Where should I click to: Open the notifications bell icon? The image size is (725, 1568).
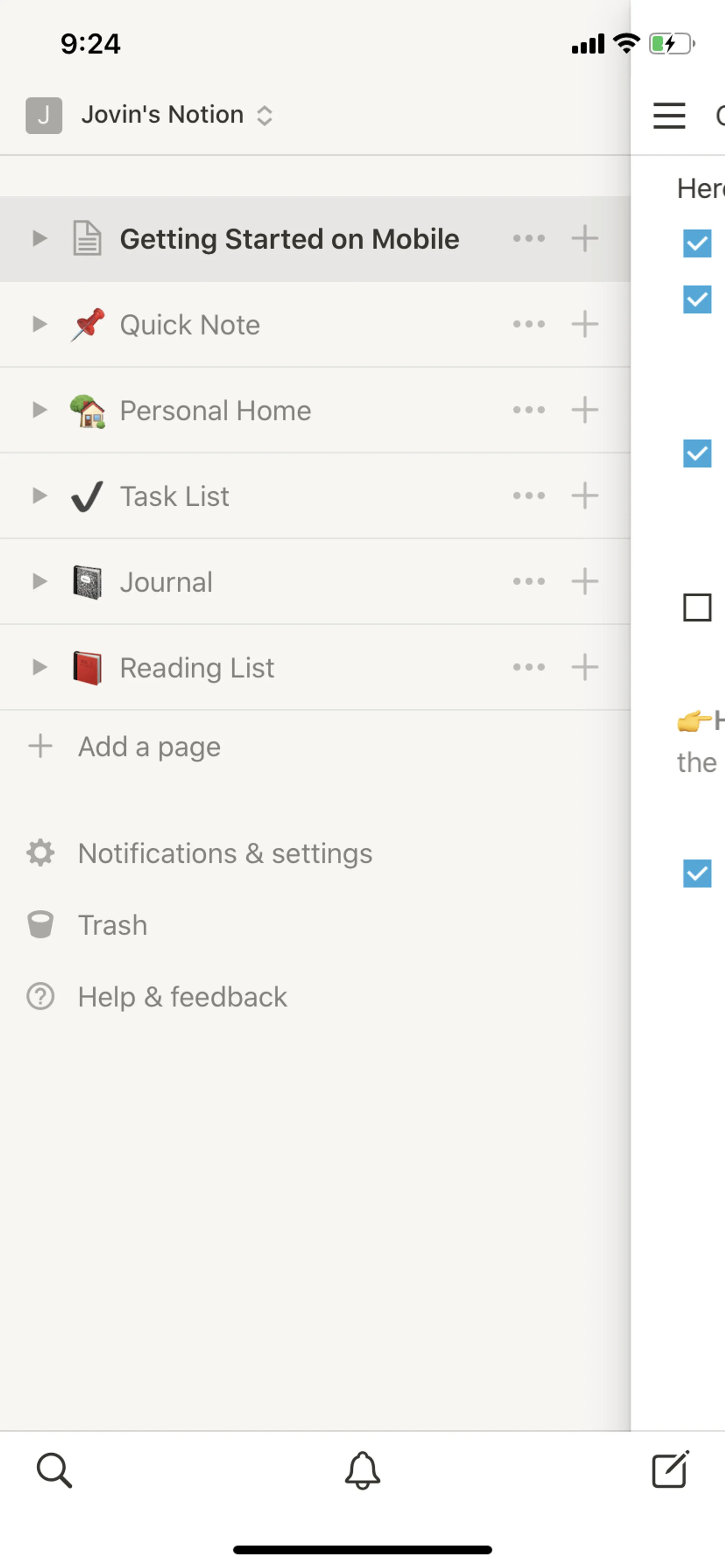click(362, 1471)
